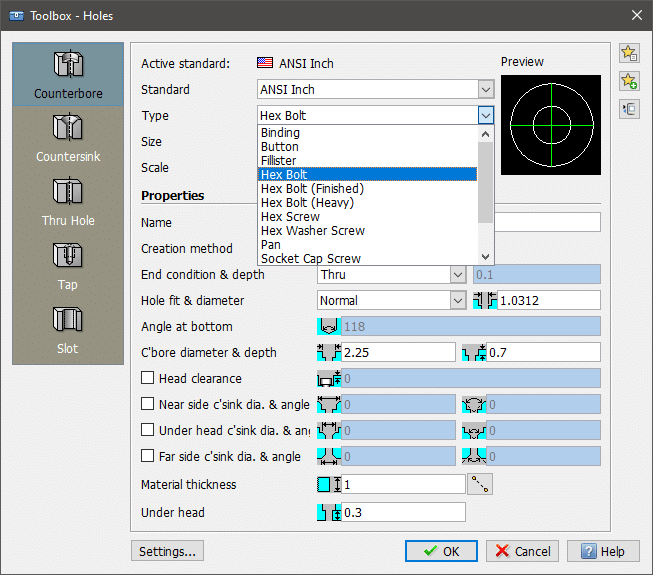The width and height of the screenshot is (653, 575).
Task: Click the top favorites star icon
Action: coord(629,53)
